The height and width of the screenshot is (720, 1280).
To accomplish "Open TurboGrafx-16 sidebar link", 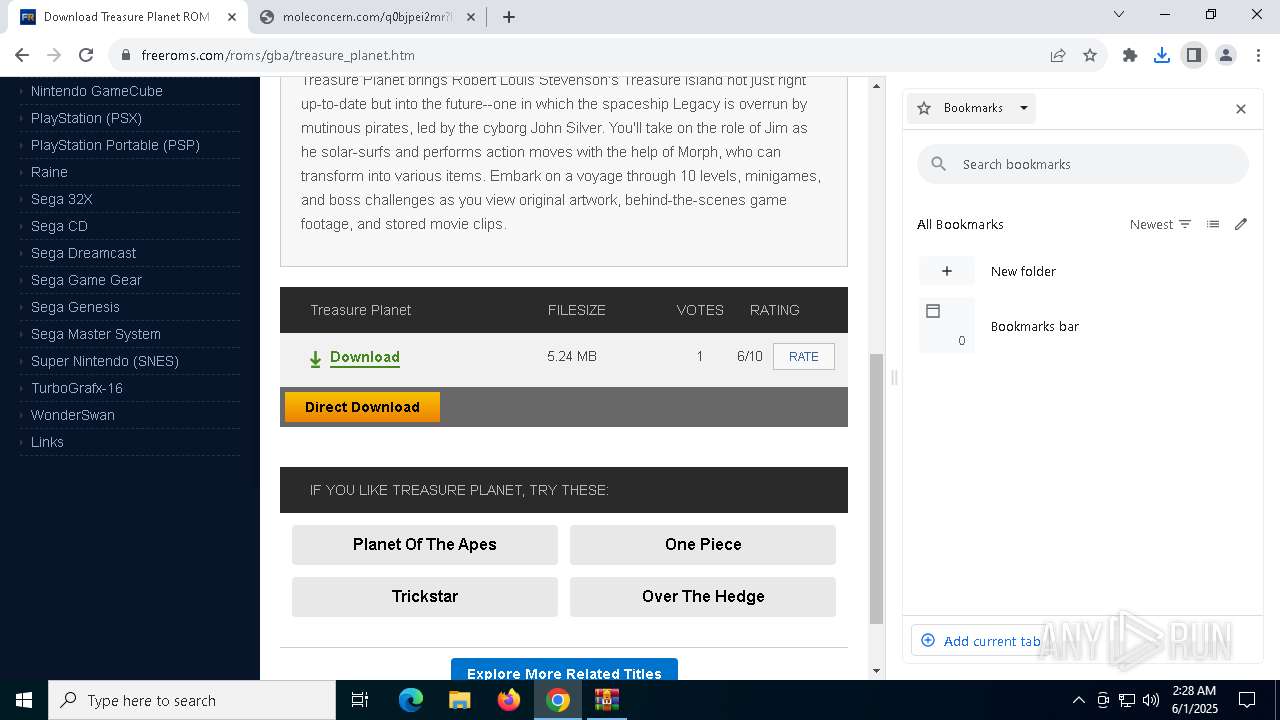I will [77, 388].
